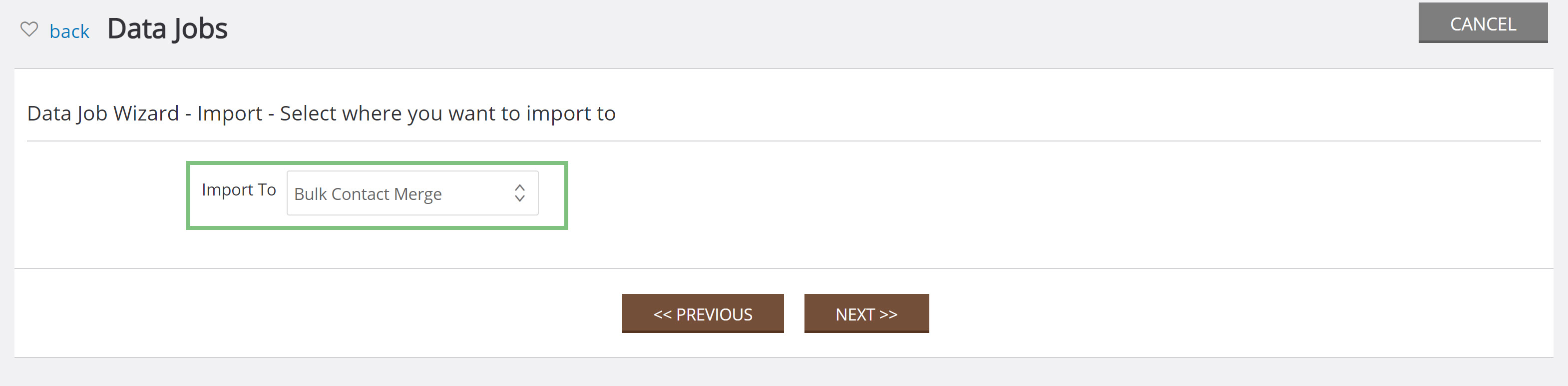Open the Import To dropdown
Image resolution: width=1568 pixels, height=386 pixels.
412,192
